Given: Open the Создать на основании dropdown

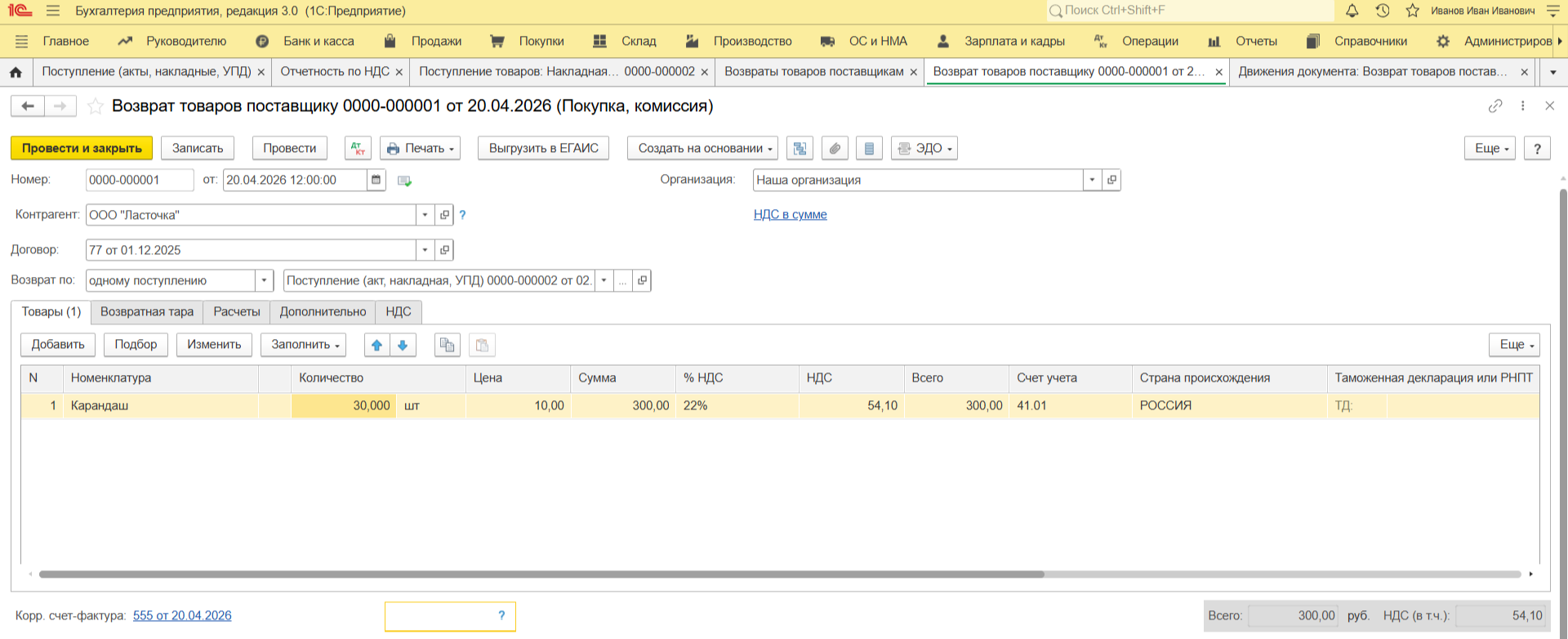Looking at the screenshot, I should pyautogui.click(x=702, y=148).
